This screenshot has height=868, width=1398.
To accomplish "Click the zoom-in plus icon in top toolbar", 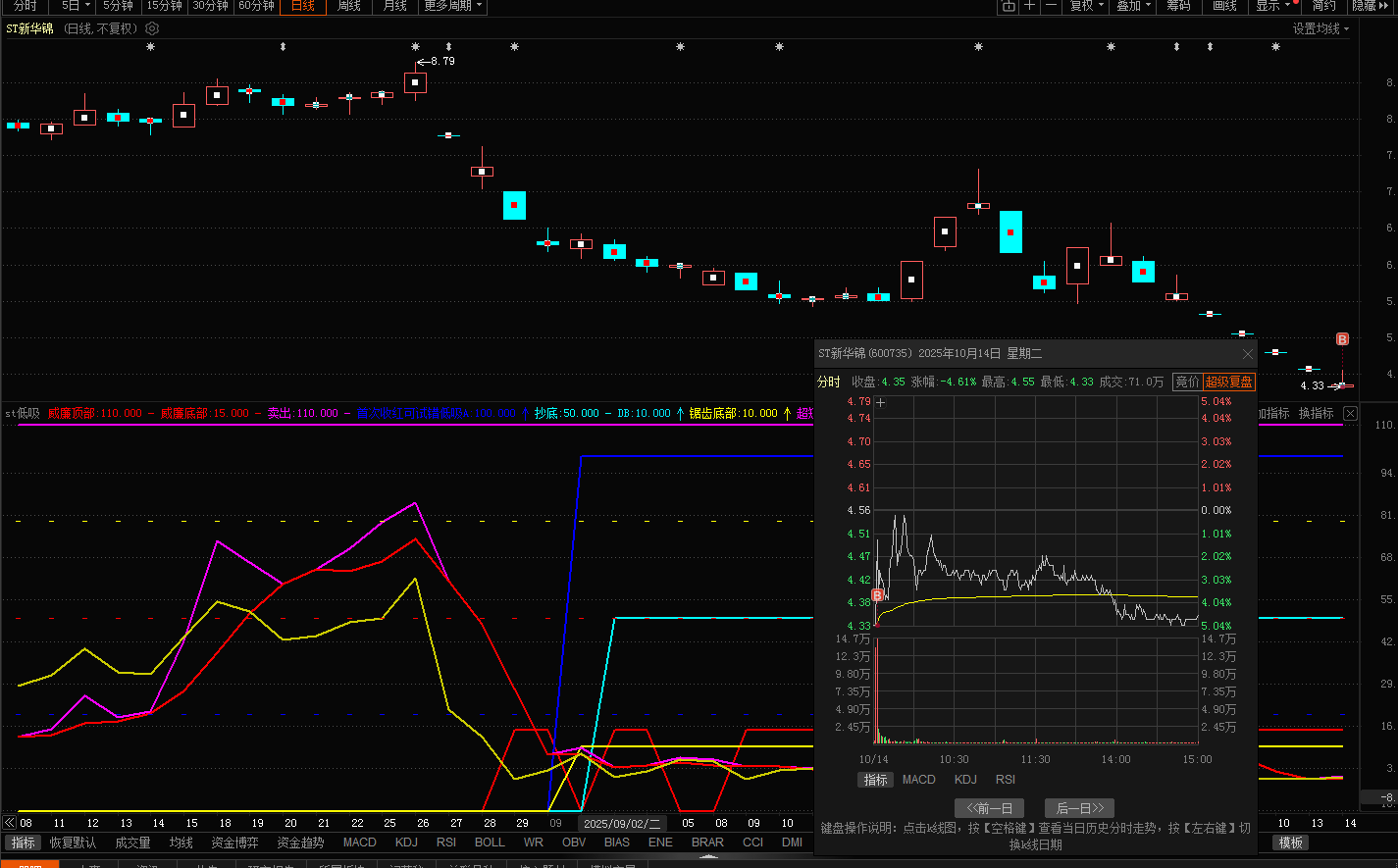I will (1029, 6).
